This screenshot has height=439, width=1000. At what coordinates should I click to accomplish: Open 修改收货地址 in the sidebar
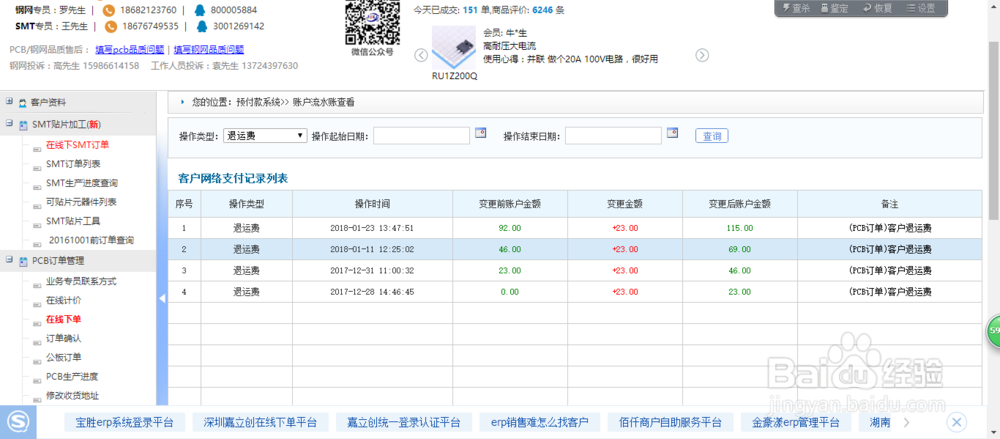pyautogui.click(x=72, y=396)
